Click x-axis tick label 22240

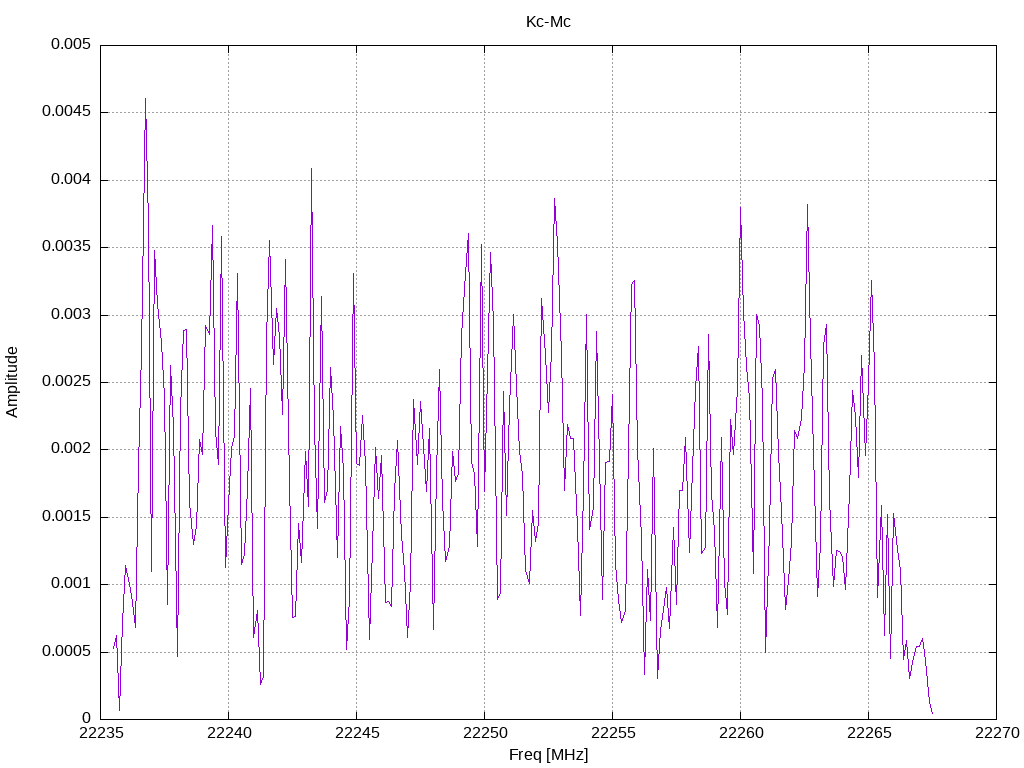(229, 733)
